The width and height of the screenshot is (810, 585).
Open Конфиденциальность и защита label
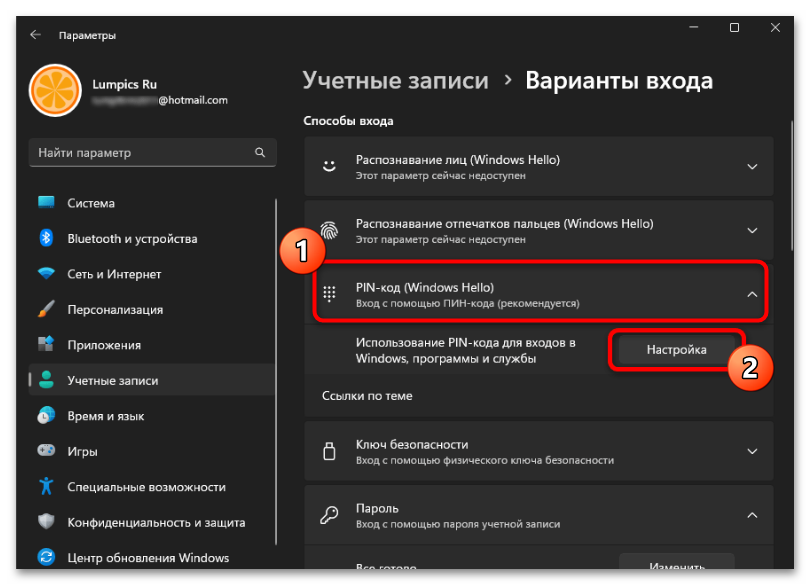pyautogui.click(x=156, y=522)
